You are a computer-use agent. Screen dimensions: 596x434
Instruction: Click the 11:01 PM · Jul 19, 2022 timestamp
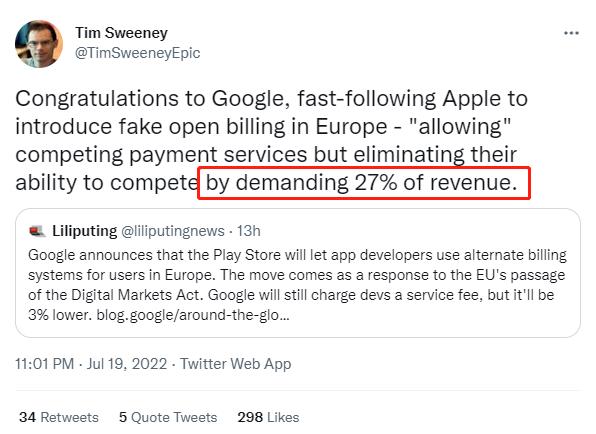(91, 364)
